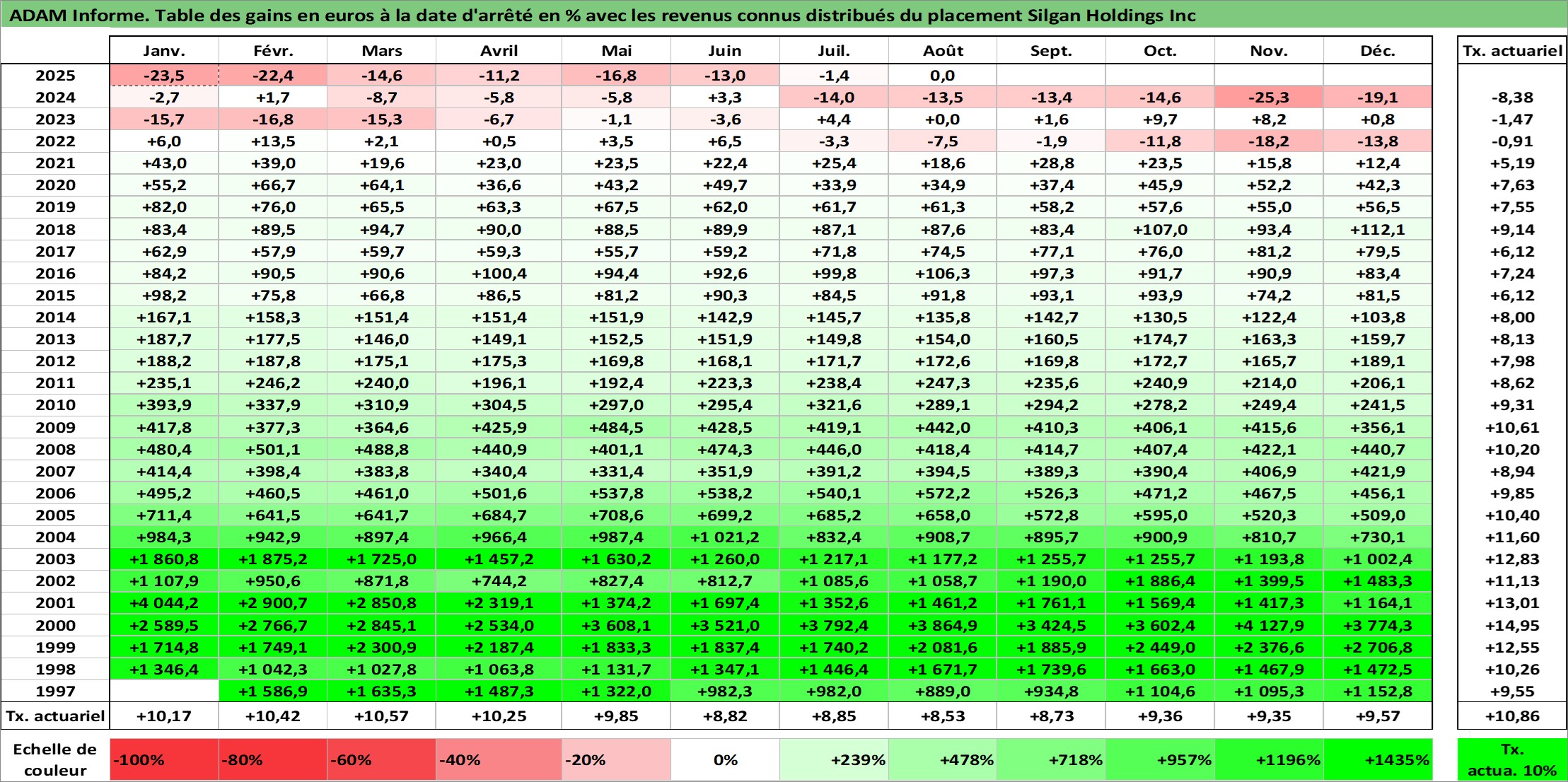Click the Juin column header
This screenshot has height=782, width=1568.
725,50
